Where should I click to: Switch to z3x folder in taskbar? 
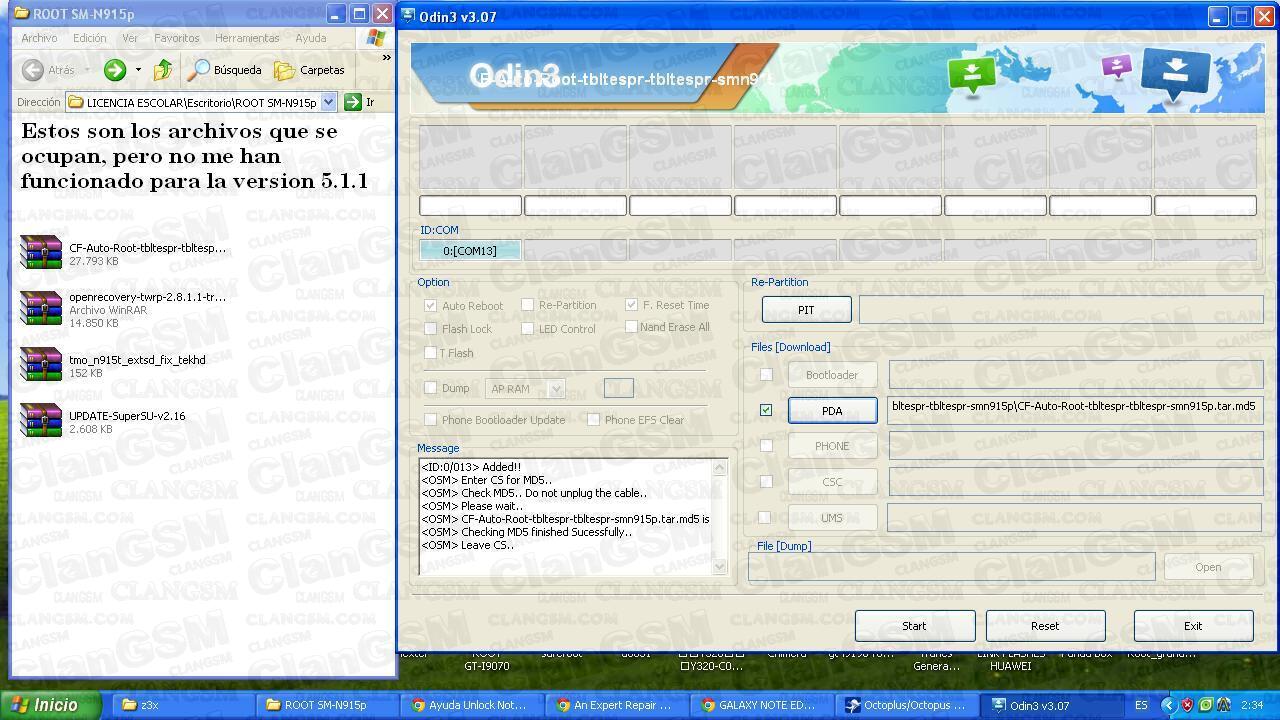[x=182, y=705]
